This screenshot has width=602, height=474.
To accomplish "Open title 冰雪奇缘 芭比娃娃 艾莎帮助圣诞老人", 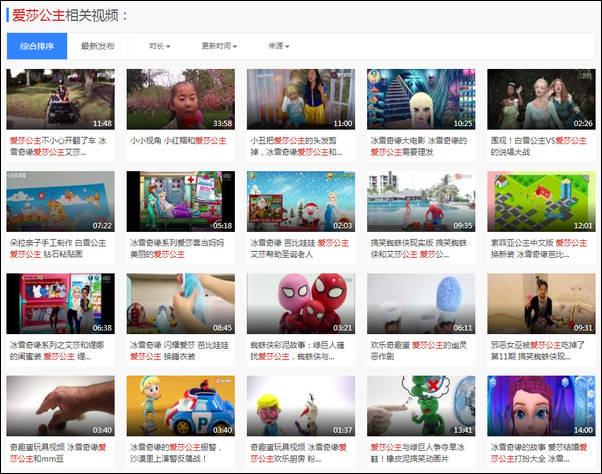I will [299, 248].
